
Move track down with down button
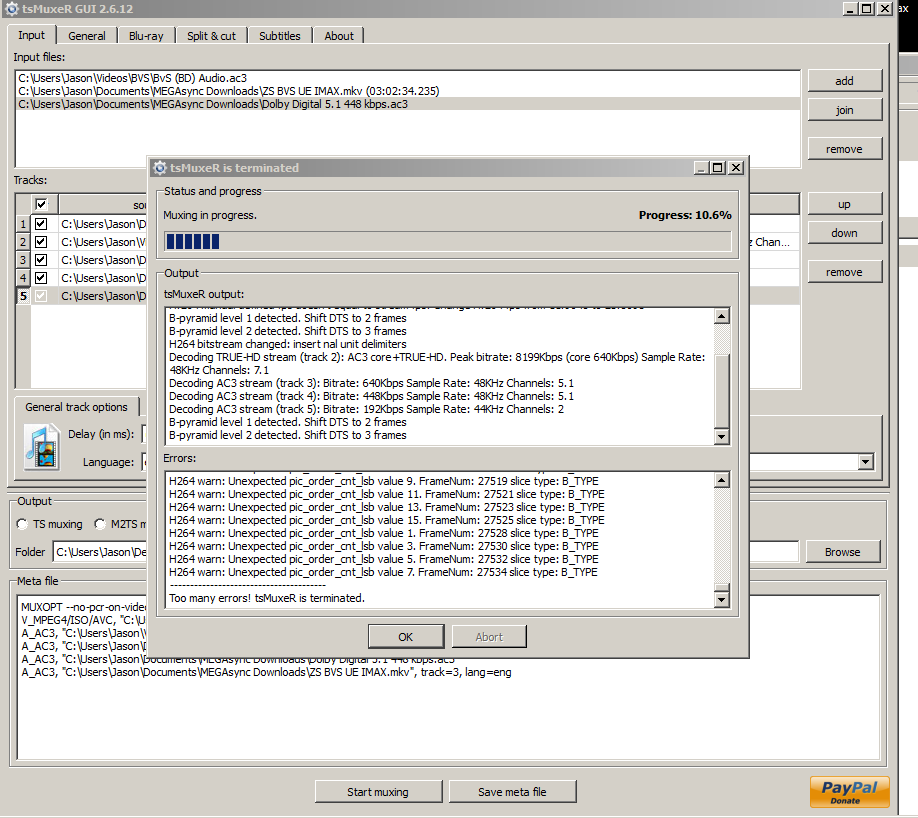(x=844, y=233)
